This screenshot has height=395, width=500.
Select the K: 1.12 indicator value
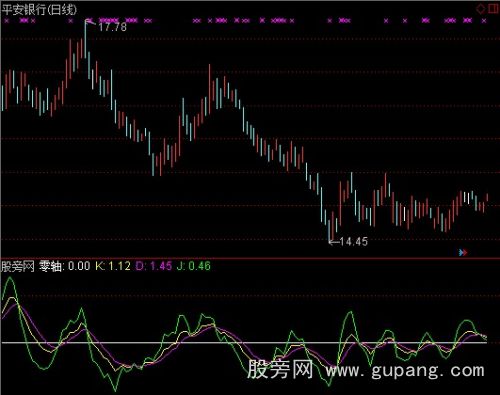[113, 266]
